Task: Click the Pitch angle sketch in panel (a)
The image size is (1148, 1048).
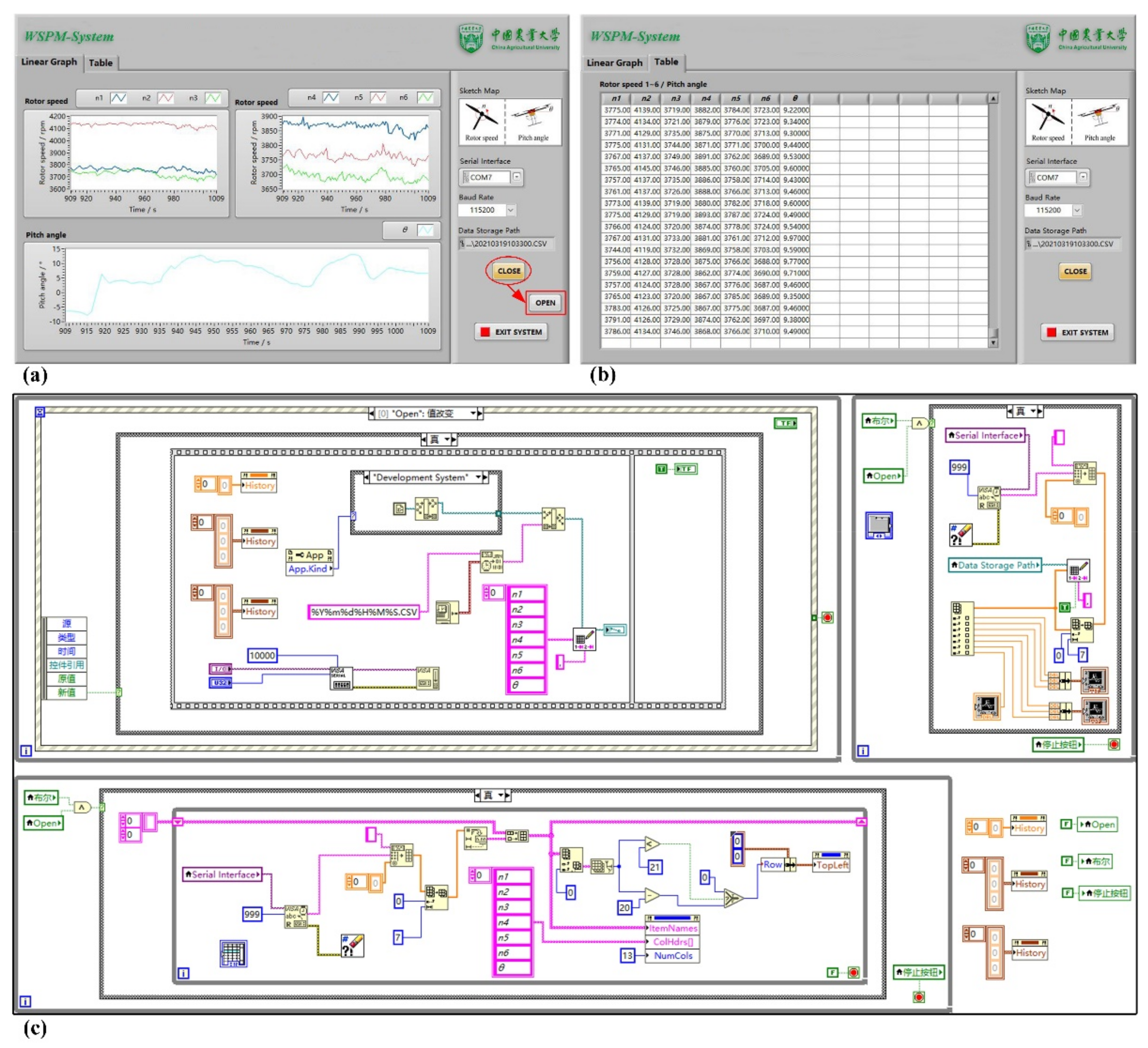Action: click(534, 121)
